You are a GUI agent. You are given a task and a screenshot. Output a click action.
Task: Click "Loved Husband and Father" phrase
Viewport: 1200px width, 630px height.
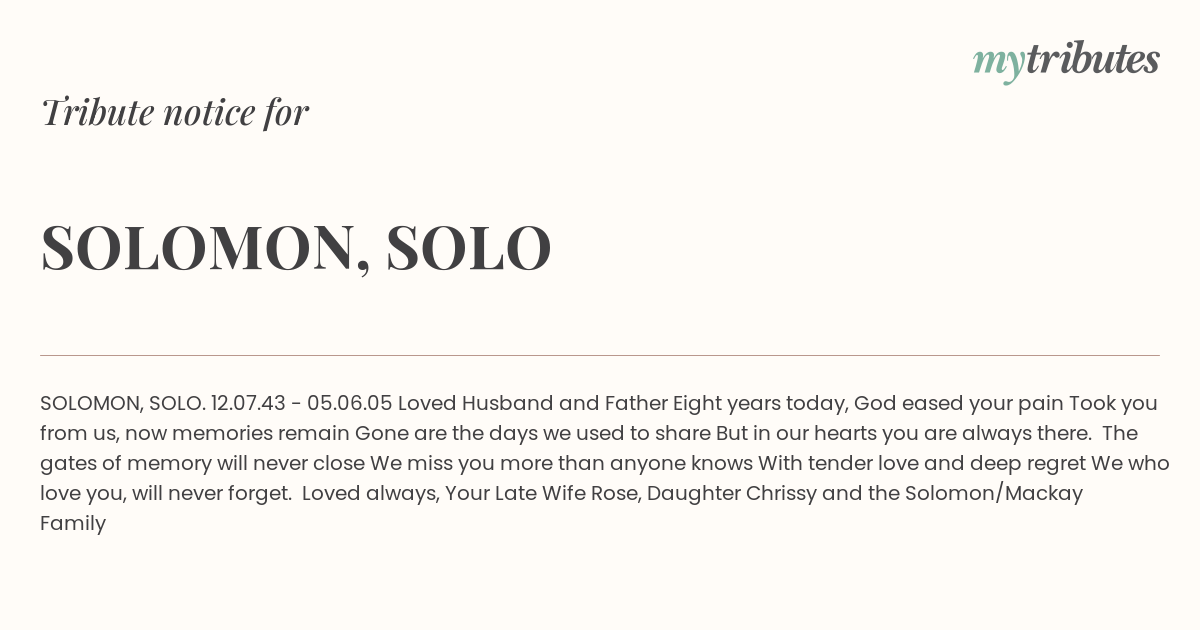(x=532, y=403)
